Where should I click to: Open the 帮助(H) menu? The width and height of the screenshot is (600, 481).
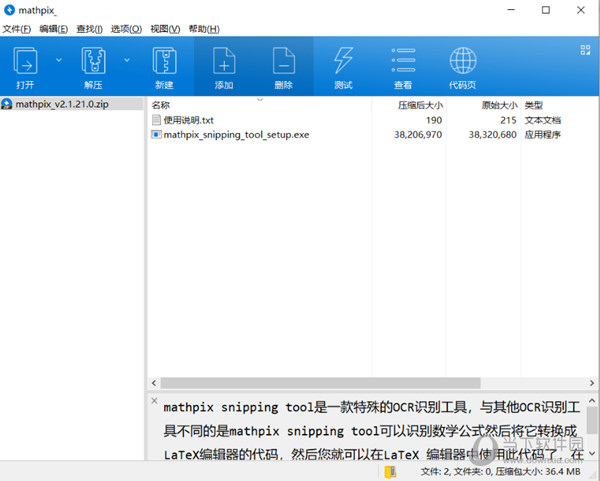pos(204,29)
